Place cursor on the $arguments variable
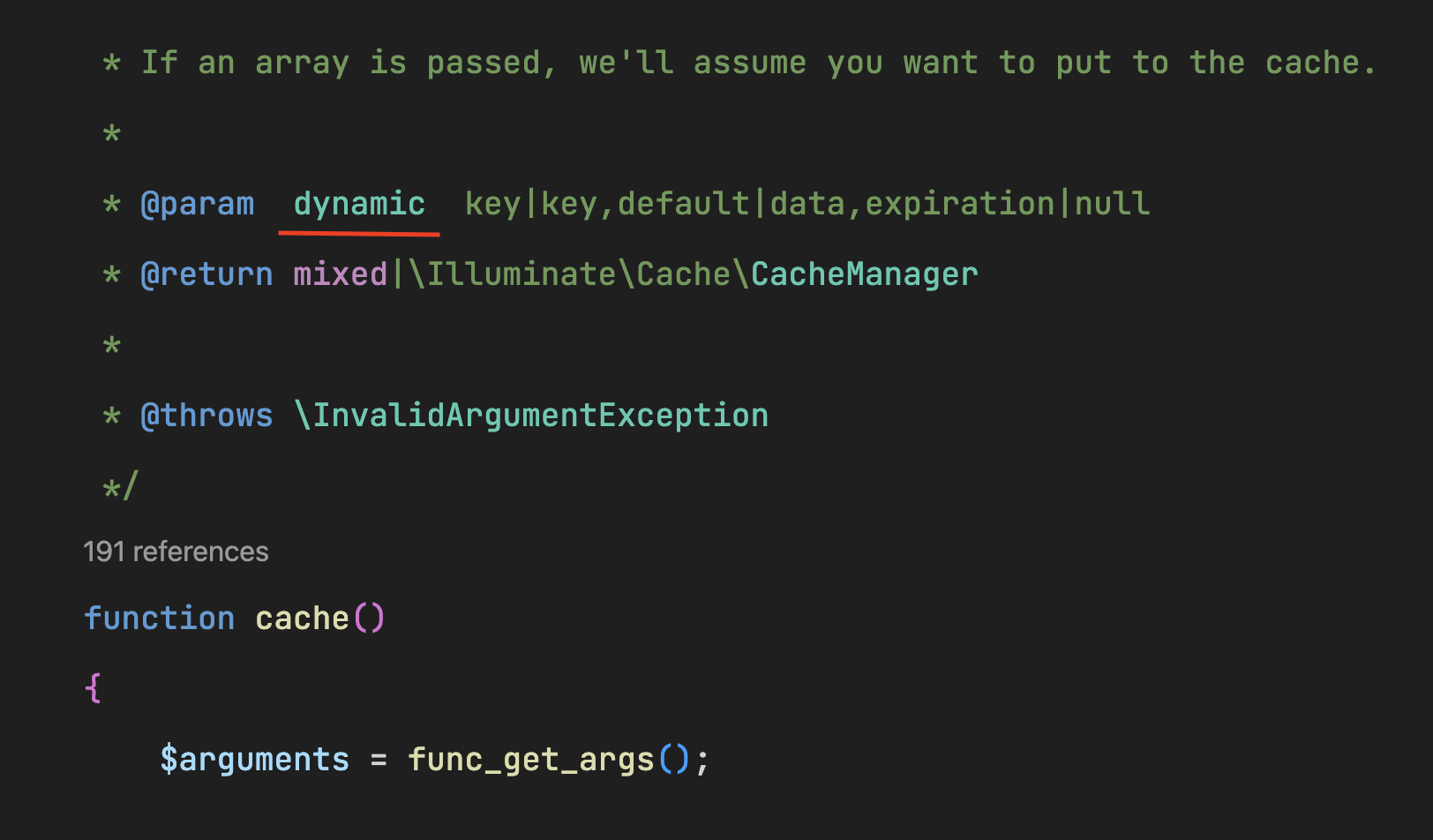The image size is (1433, 840). tap(254, 760)
